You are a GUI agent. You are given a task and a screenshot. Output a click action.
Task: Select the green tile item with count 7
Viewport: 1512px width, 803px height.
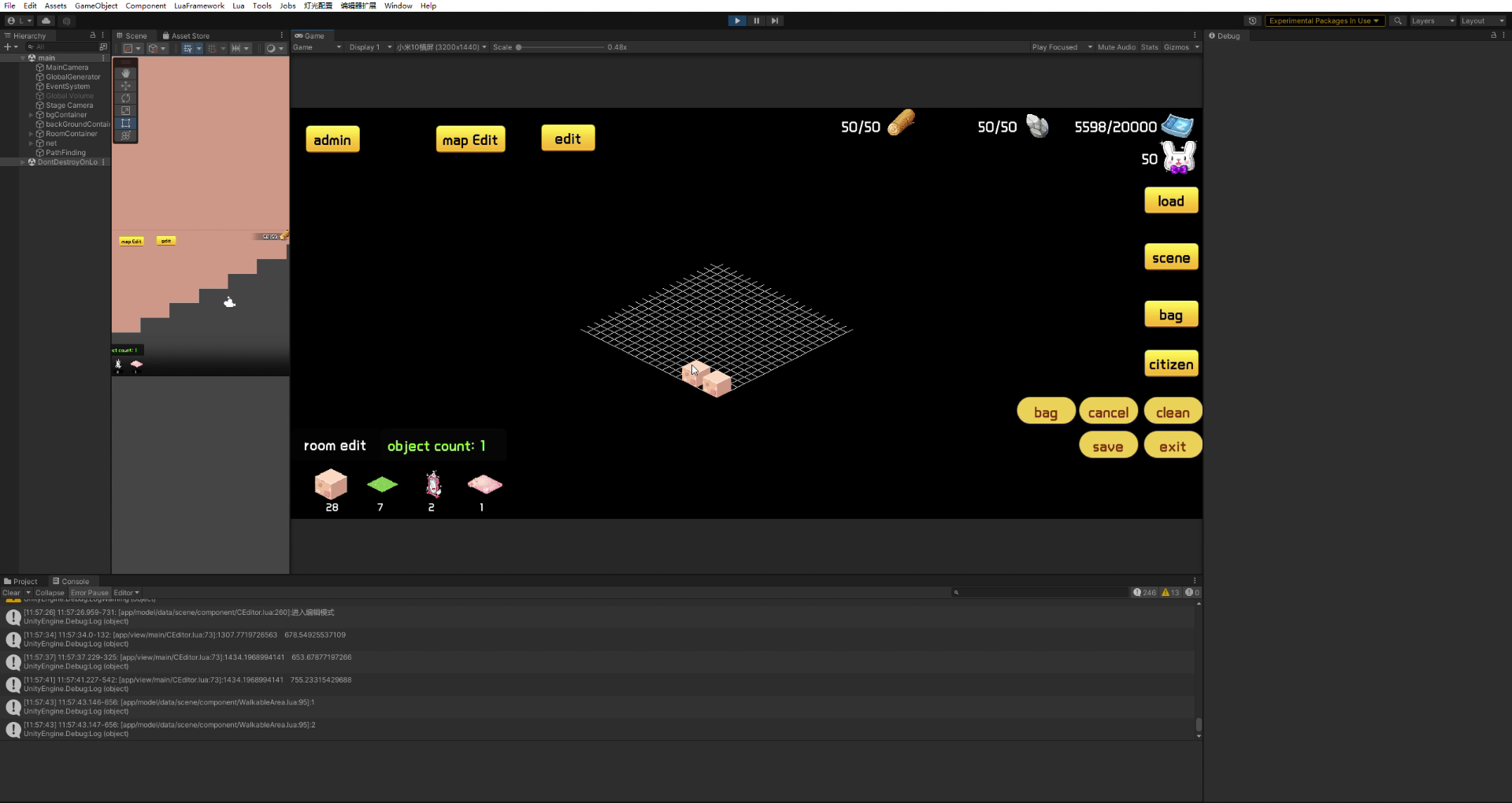382,484
